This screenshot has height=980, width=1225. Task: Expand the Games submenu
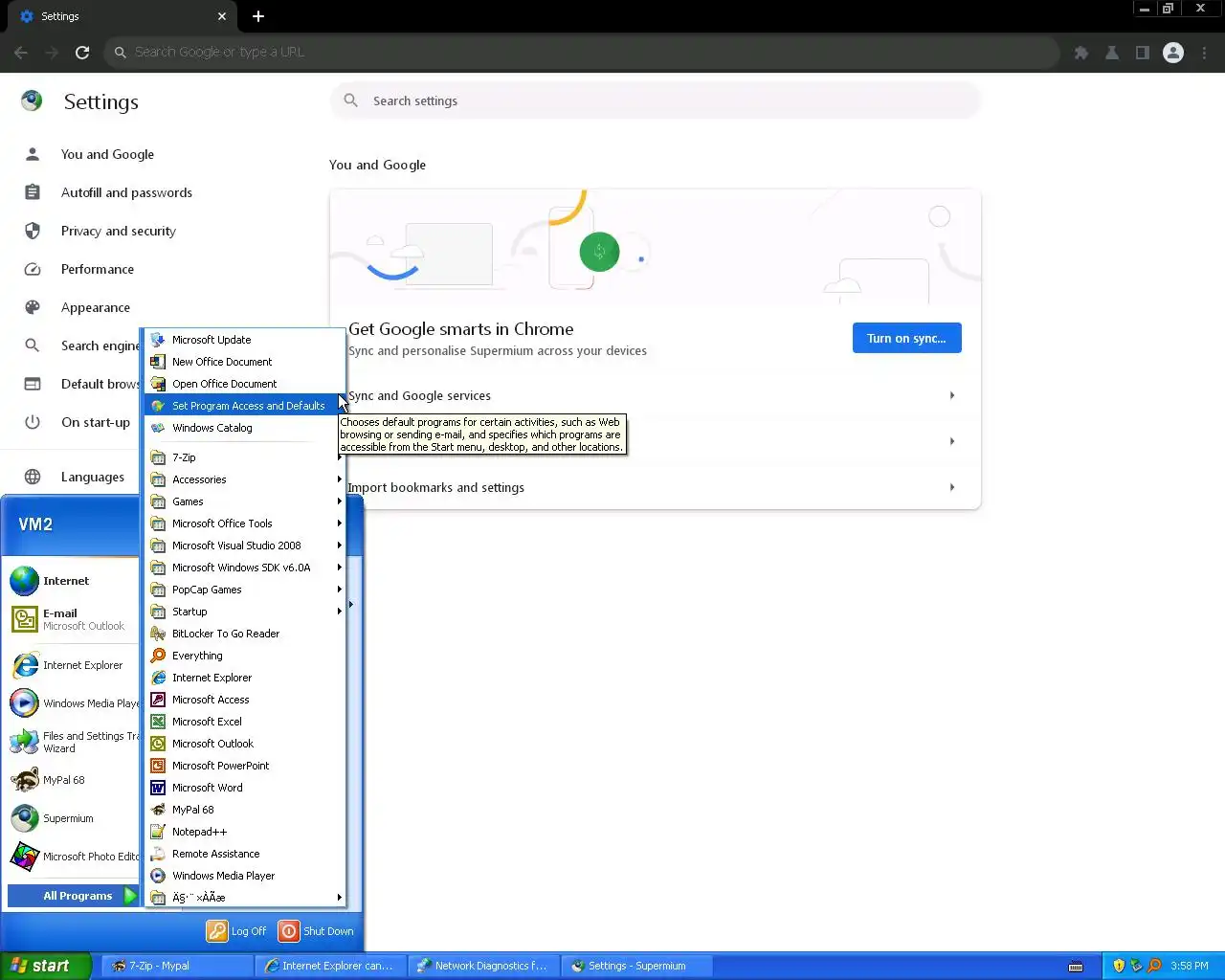244,501
